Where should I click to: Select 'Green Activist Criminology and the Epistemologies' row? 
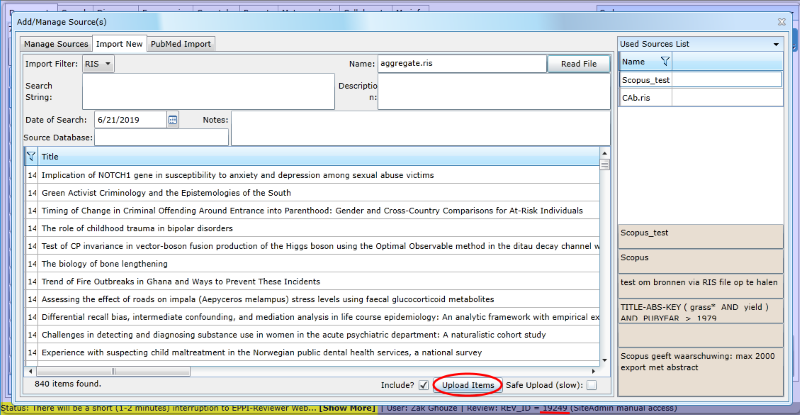312,193
